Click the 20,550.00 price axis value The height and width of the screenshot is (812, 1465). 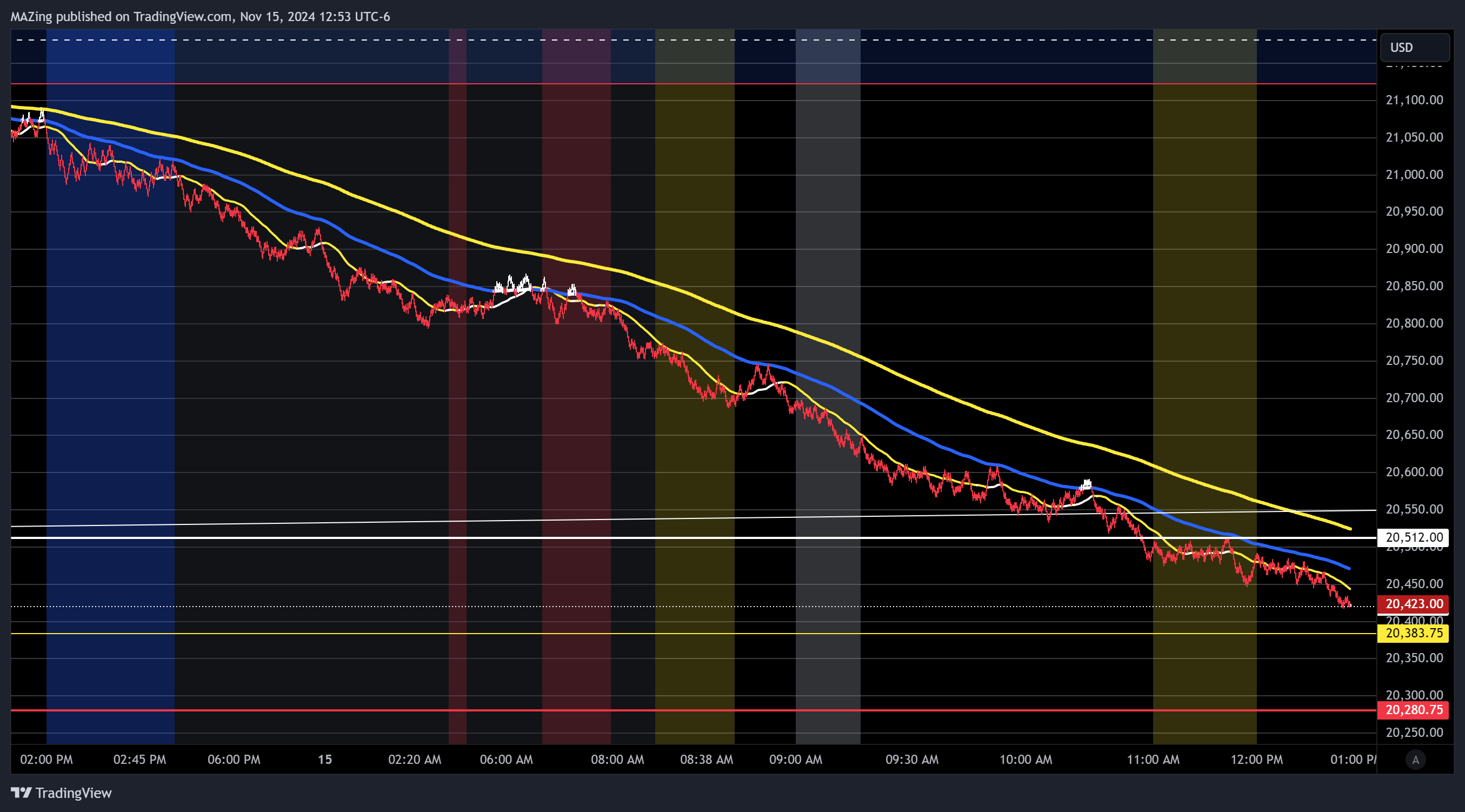(1414, 509)
